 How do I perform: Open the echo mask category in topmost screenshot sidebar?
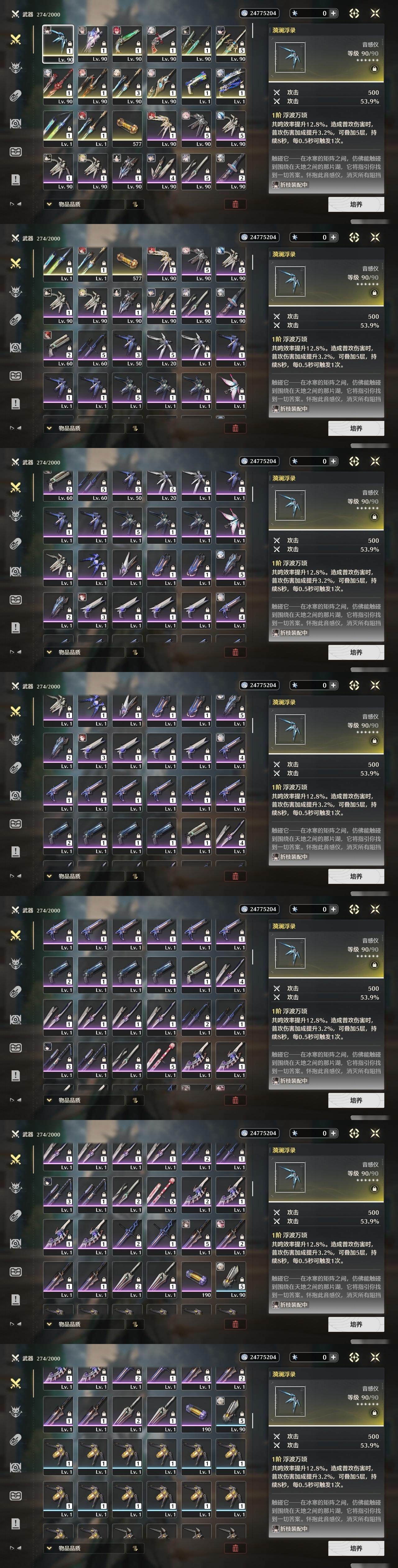16,68
